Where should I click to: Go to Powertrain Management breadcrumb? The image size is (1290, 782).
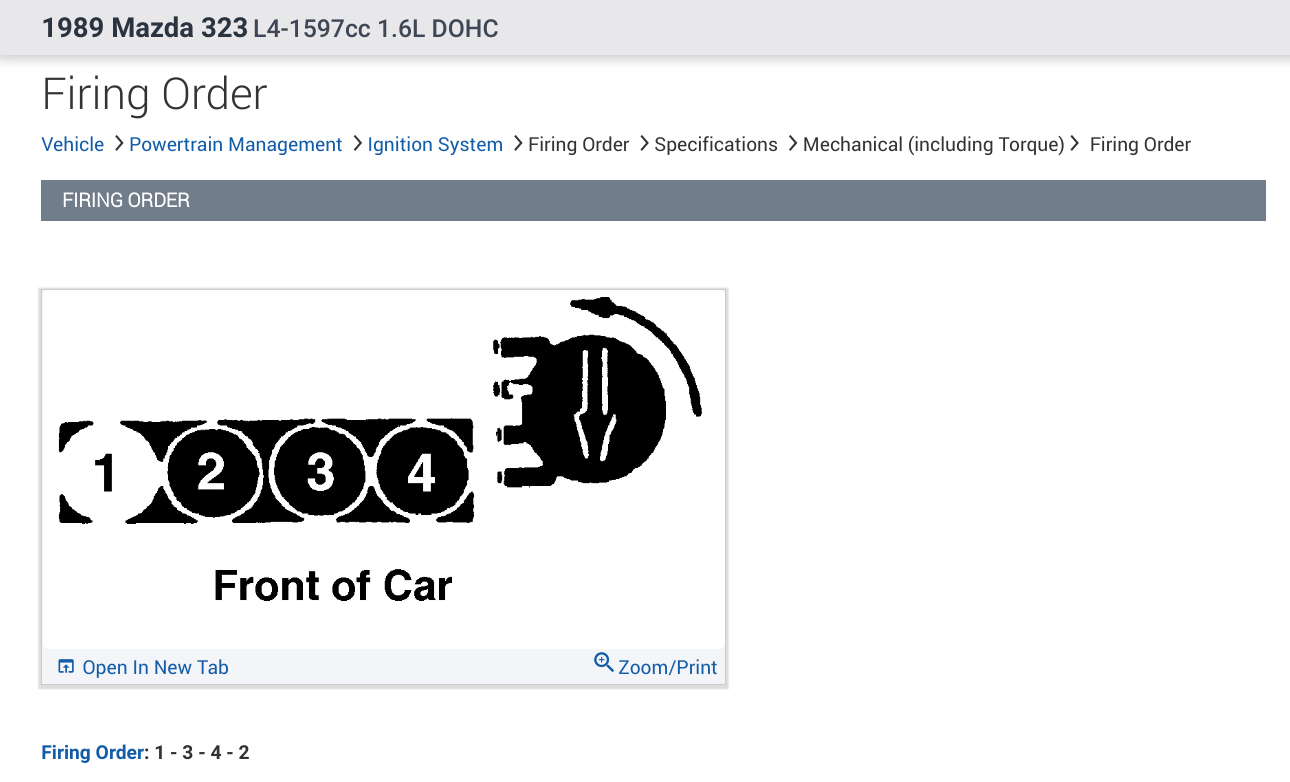[236, 144]
